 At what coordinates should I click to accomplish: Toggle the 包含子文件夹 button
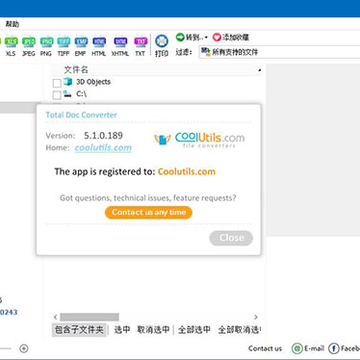coord(79,330)
